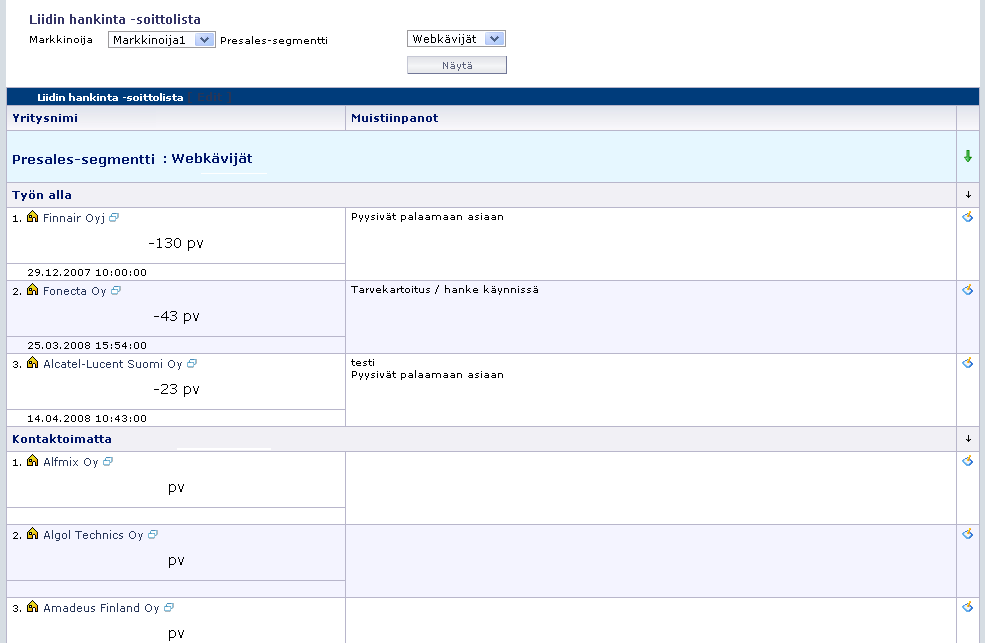Click date 25.03.2008 15:54:00
The image size is (1001, 643).
coord(87,345)
